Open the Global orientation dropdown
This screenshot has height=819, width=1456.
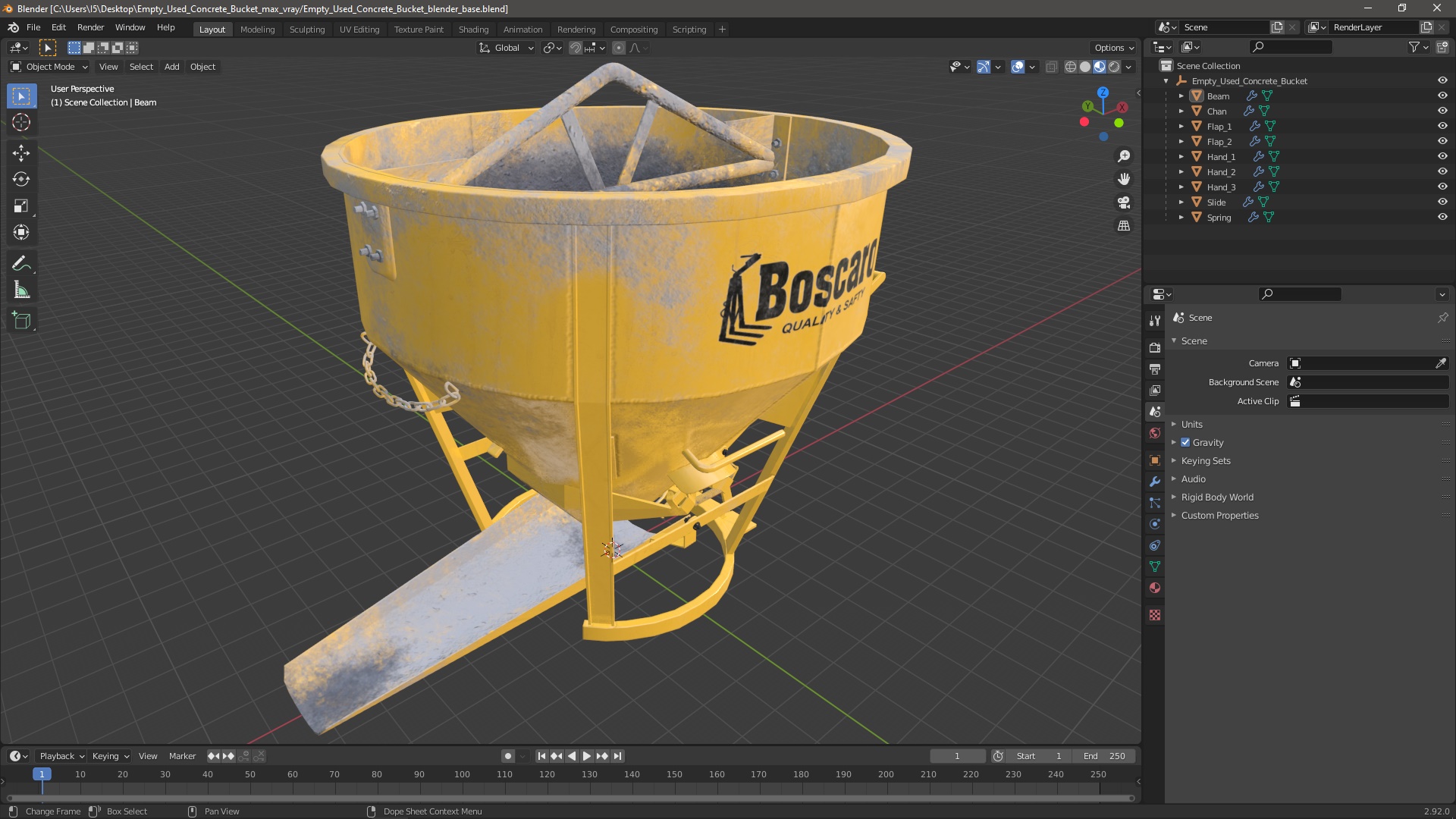pos(507,48)
